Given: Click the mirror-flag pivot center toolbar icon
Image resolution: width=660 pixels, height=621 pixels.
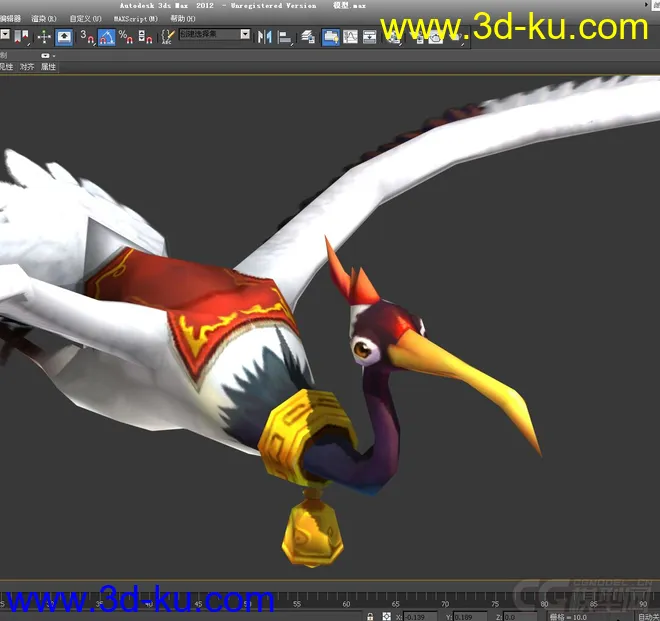Looking at the screenshot, I should (21, 37).
